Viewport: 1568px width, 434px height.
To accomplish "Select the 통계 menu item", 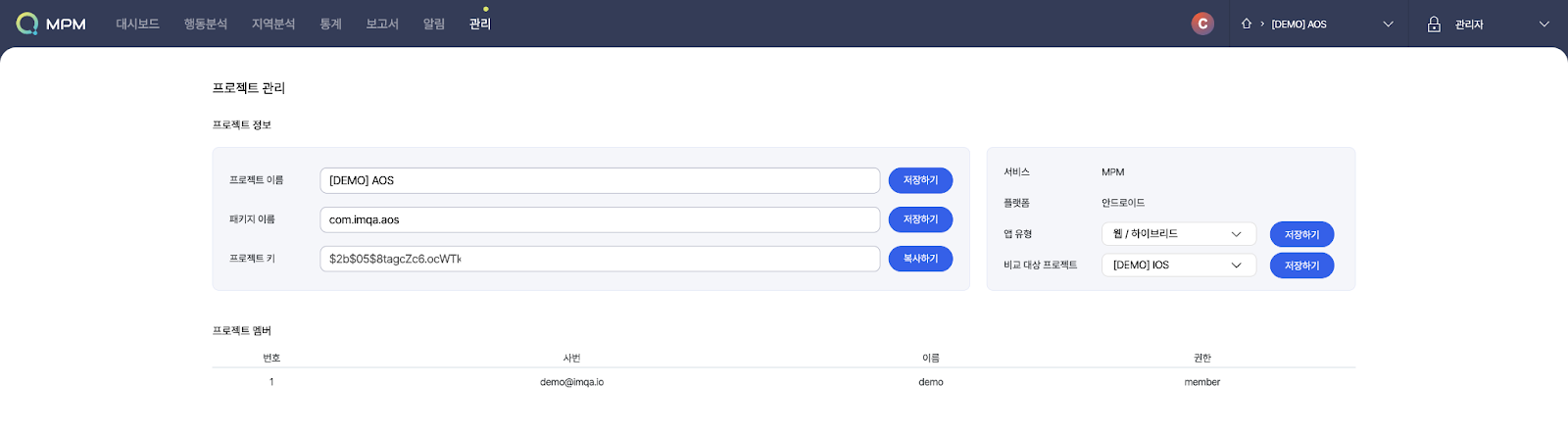I will pyautogui.click(x=330, y=24).
